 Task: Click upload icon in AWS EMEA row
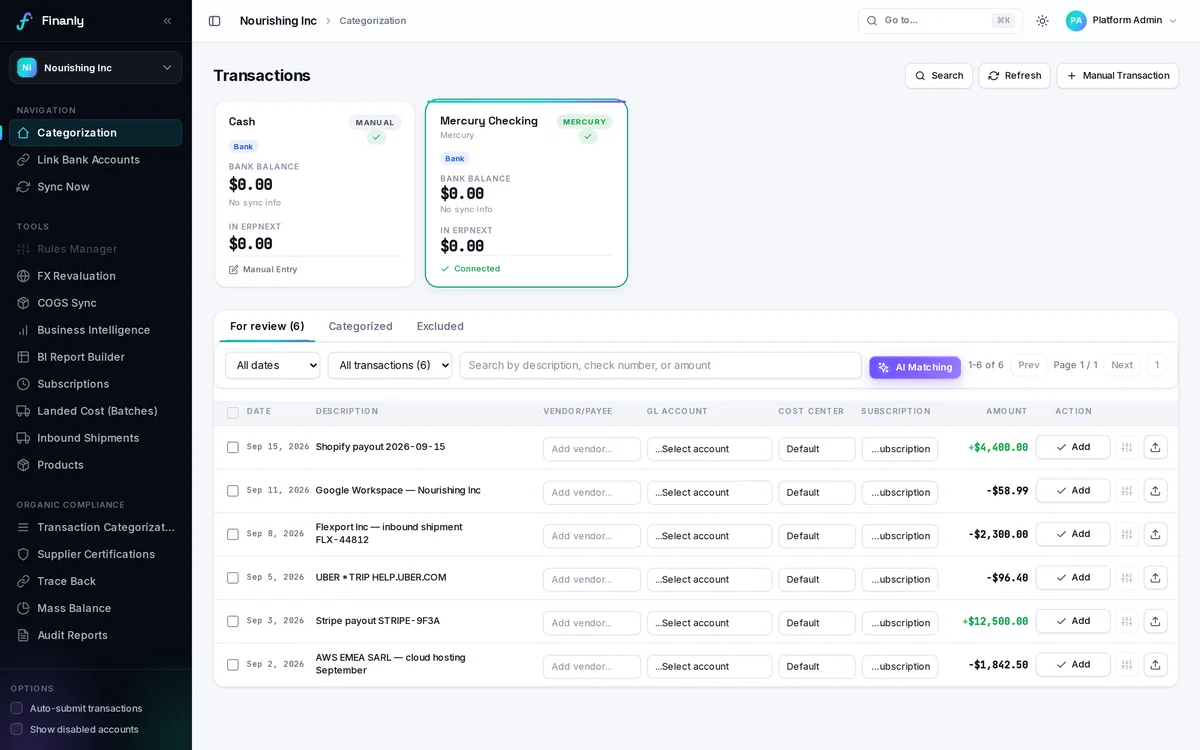pos(1155,665)
